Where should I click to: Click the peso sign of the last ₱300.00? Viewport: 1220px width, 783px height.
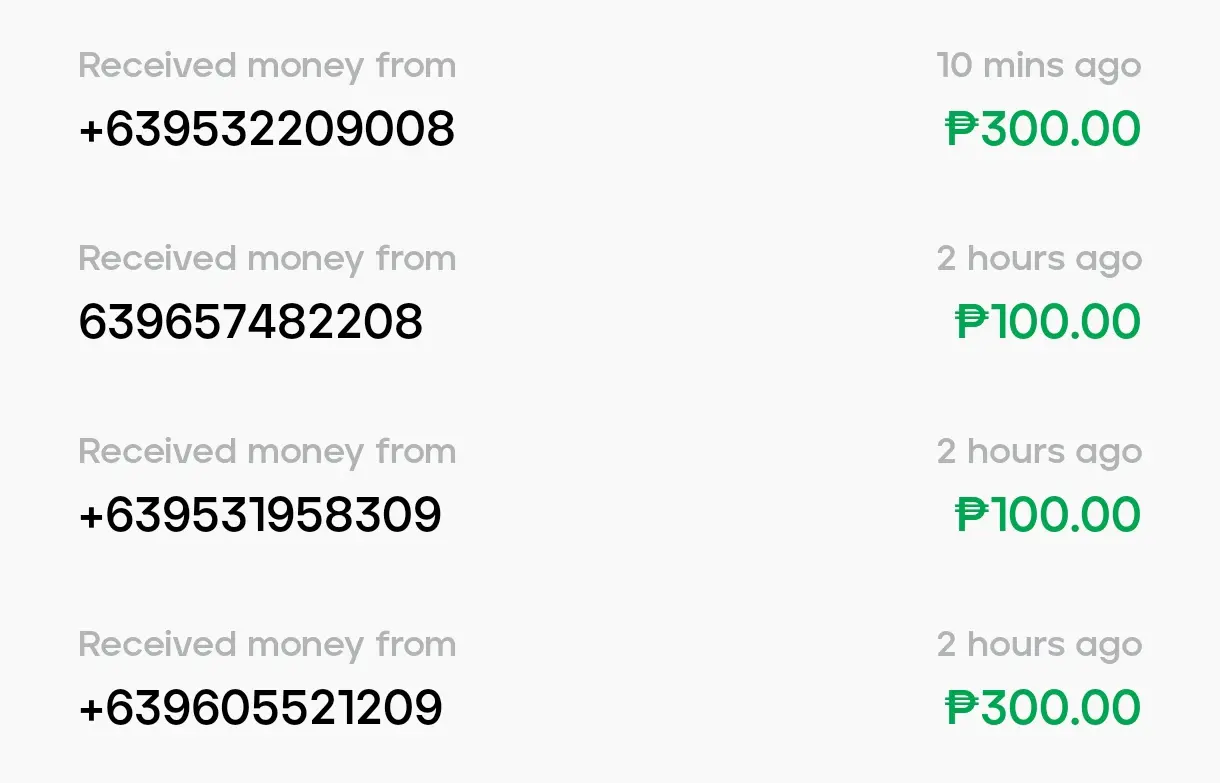962,708
